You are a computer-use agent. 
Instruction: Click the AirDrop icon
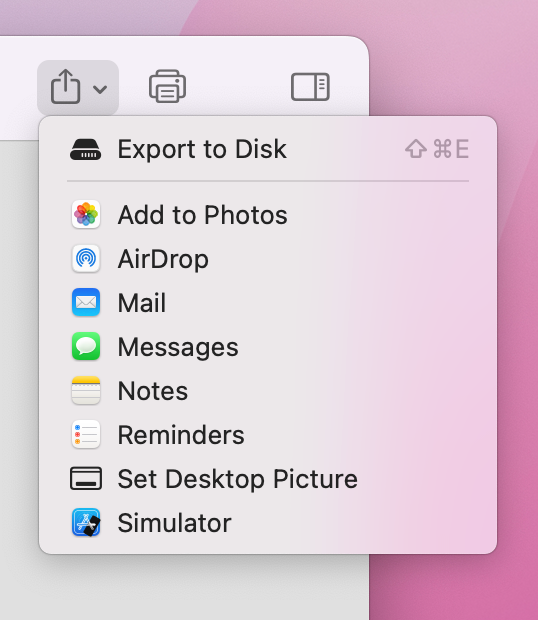(x=86, y=259)
